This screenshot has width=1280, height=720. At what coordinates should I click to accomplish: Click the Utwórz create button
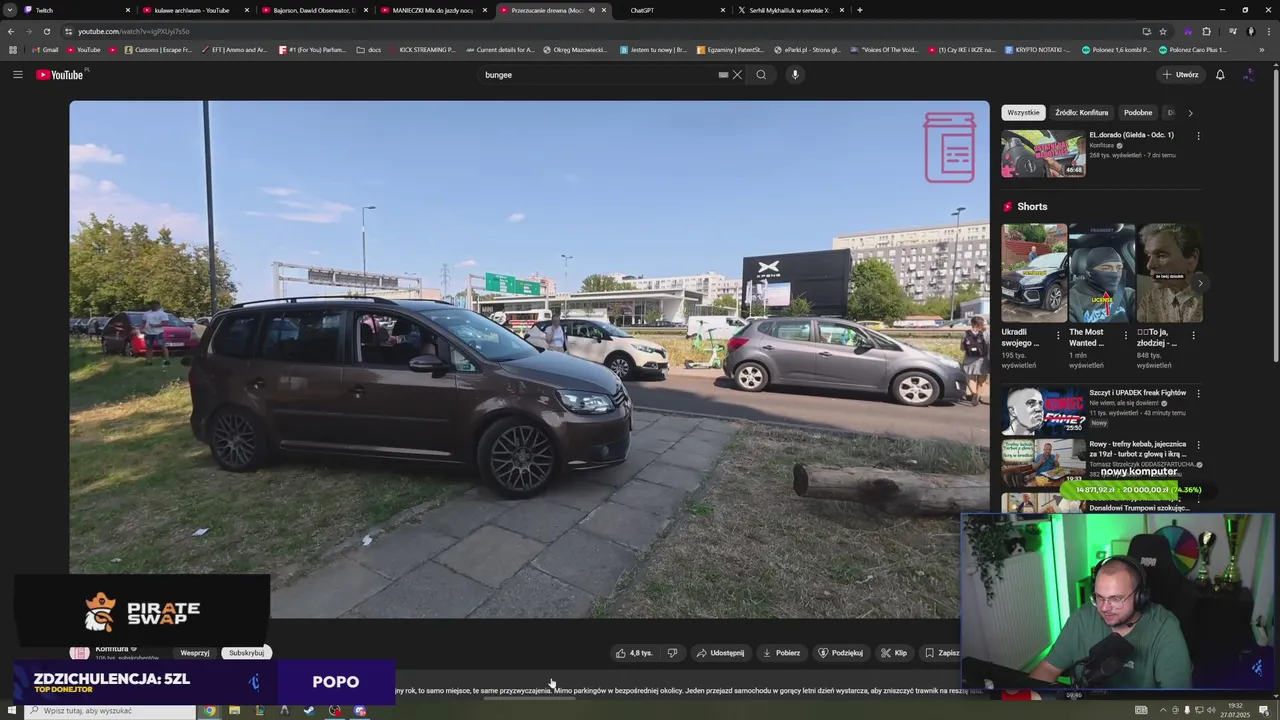1180,75
